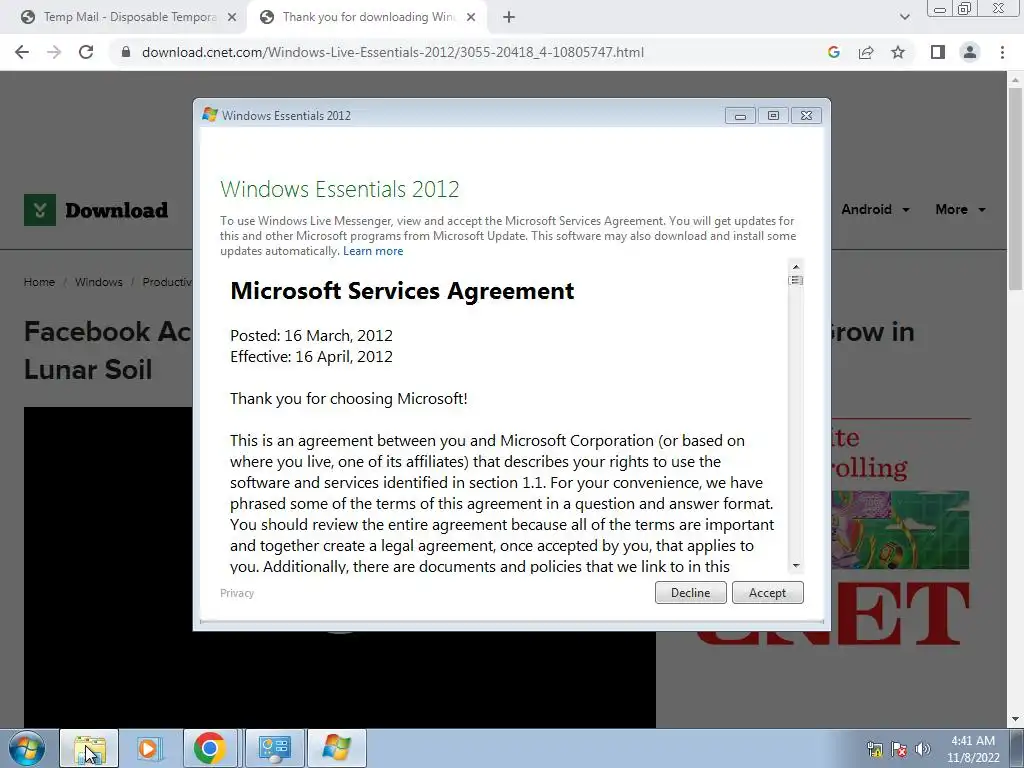The width and height of the screenshot is (1024, 768).
Task: Decline the Microsoft Services Agreement
Action: [690, 592]
